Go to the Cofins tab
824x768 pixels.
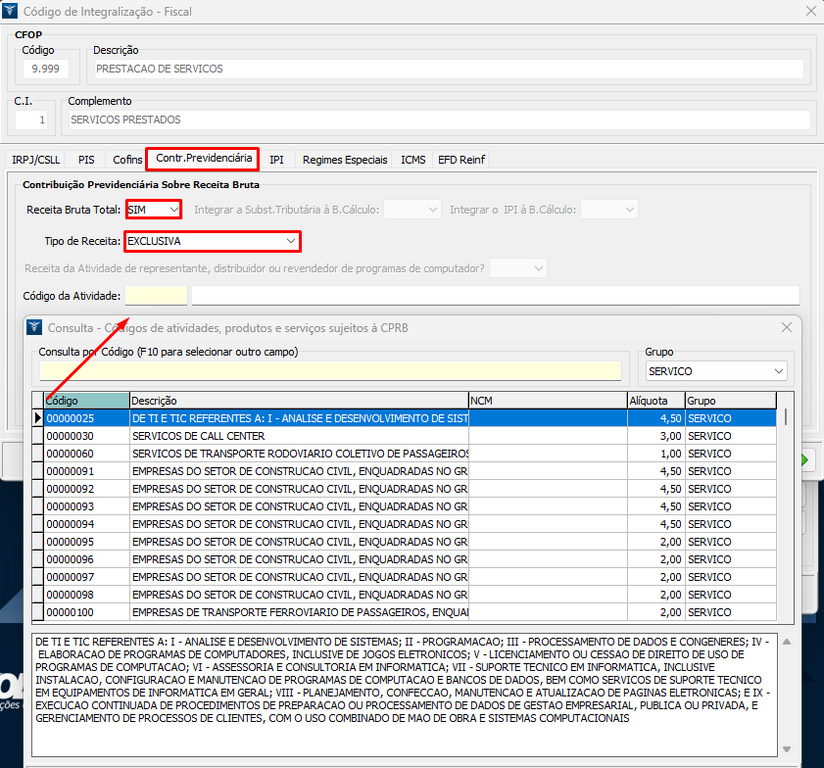[x=127, y=160]
